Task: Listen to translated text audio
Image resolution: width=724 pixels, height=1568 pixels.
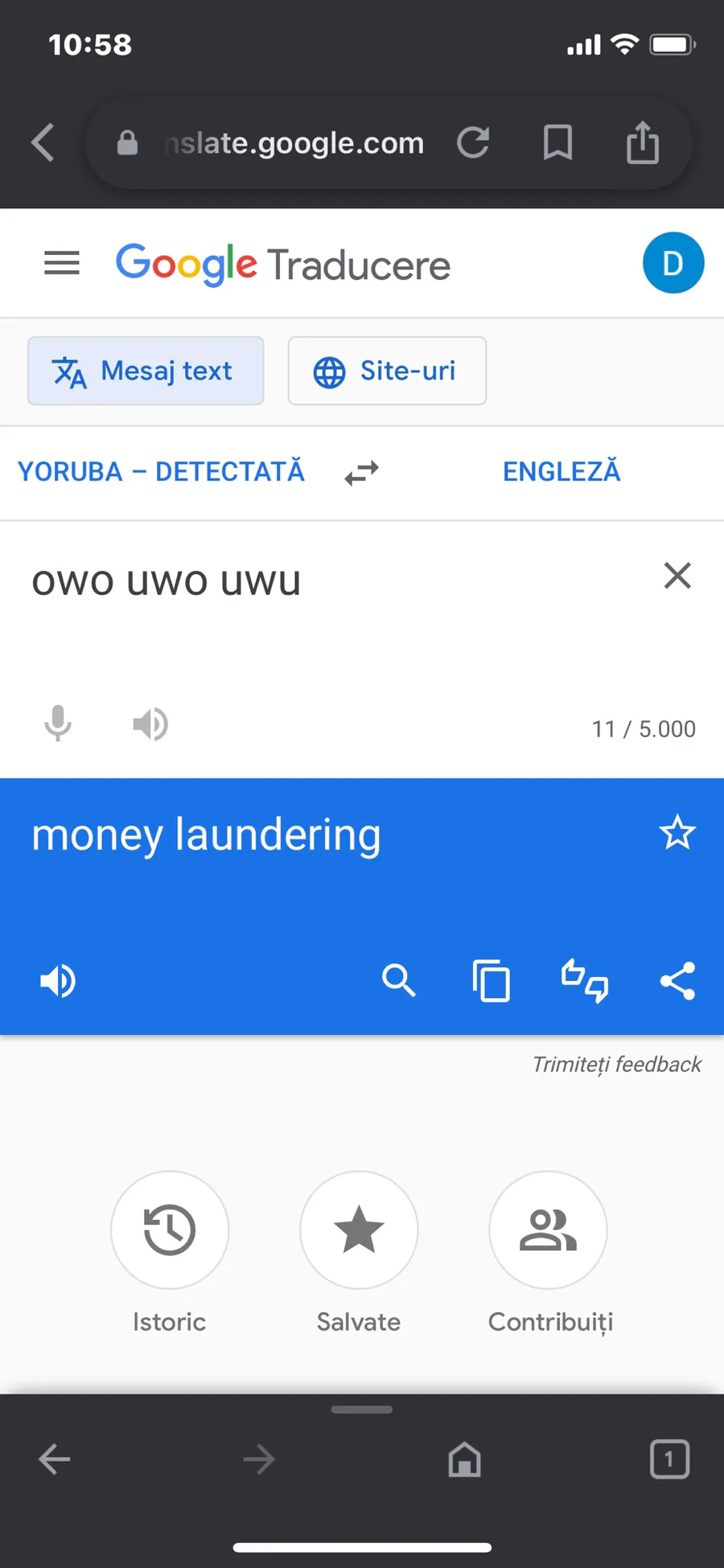Action: point(58,981)
